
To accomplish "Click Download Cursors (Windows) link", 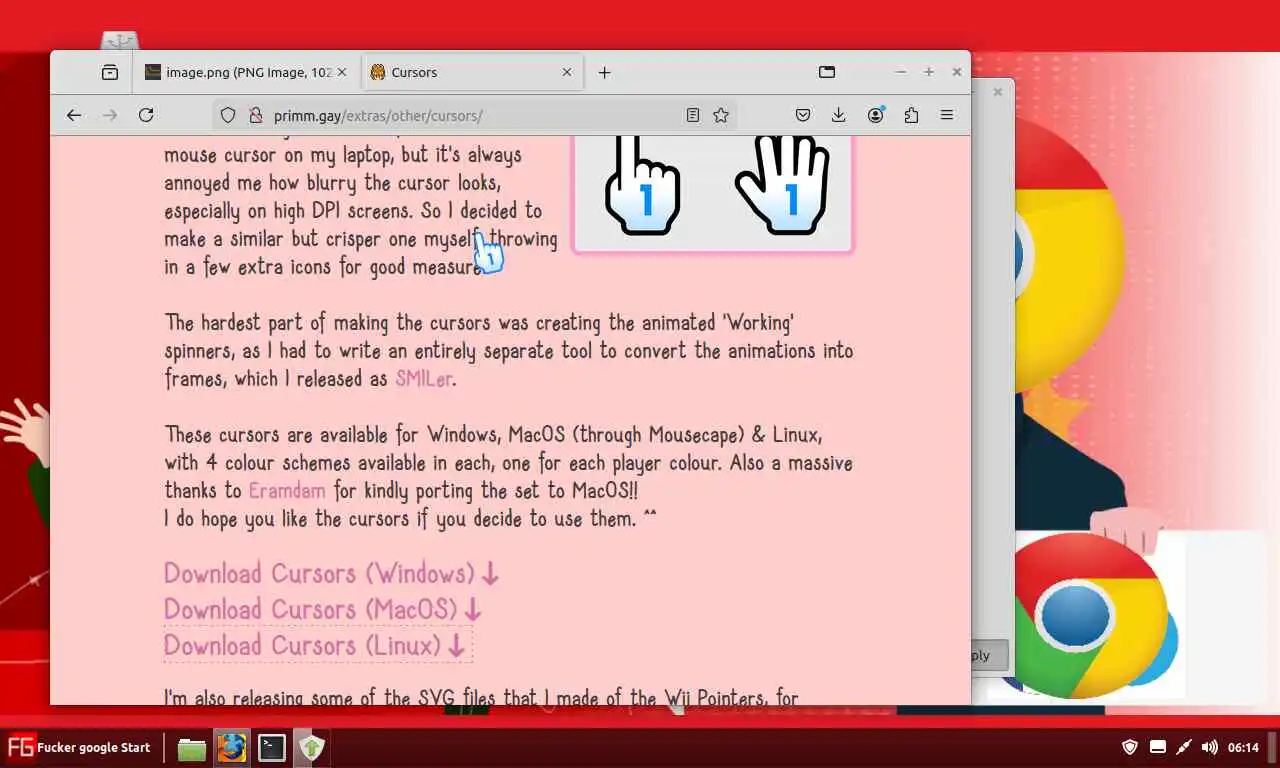I will [x=331, y=574].
